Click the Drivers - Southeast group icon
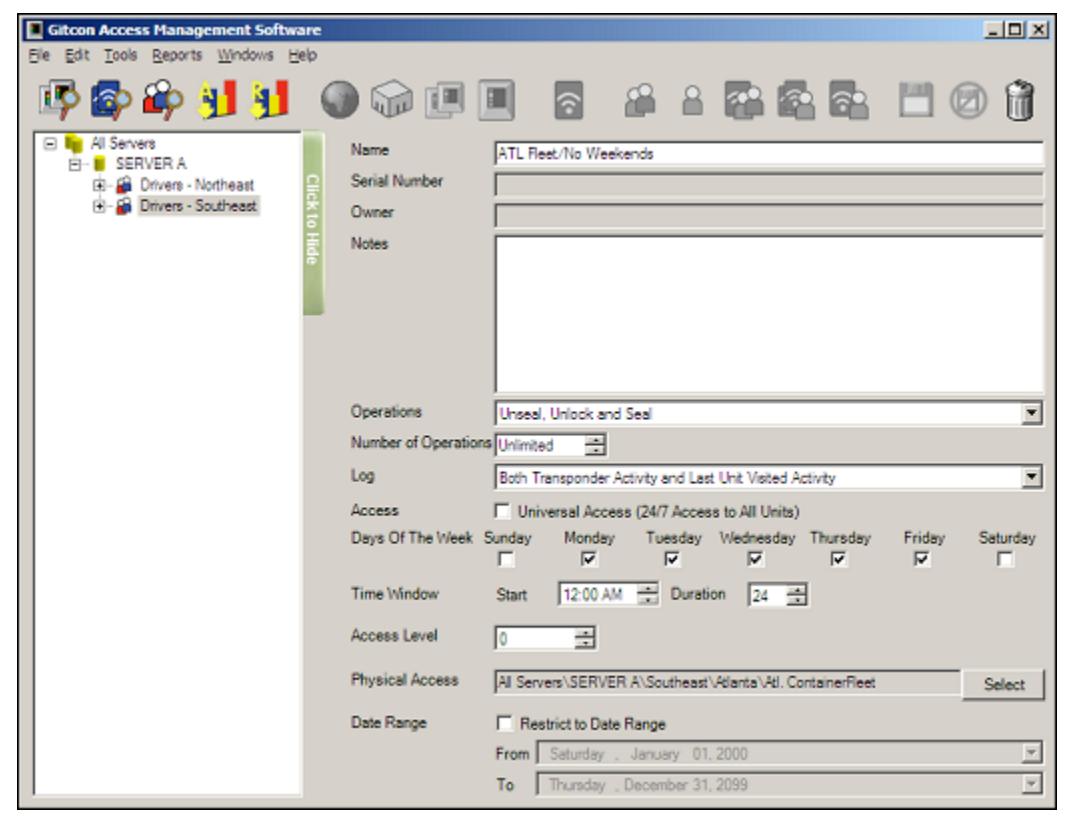Viewport: 1070px width, 825px height. (x=124, y=205)
